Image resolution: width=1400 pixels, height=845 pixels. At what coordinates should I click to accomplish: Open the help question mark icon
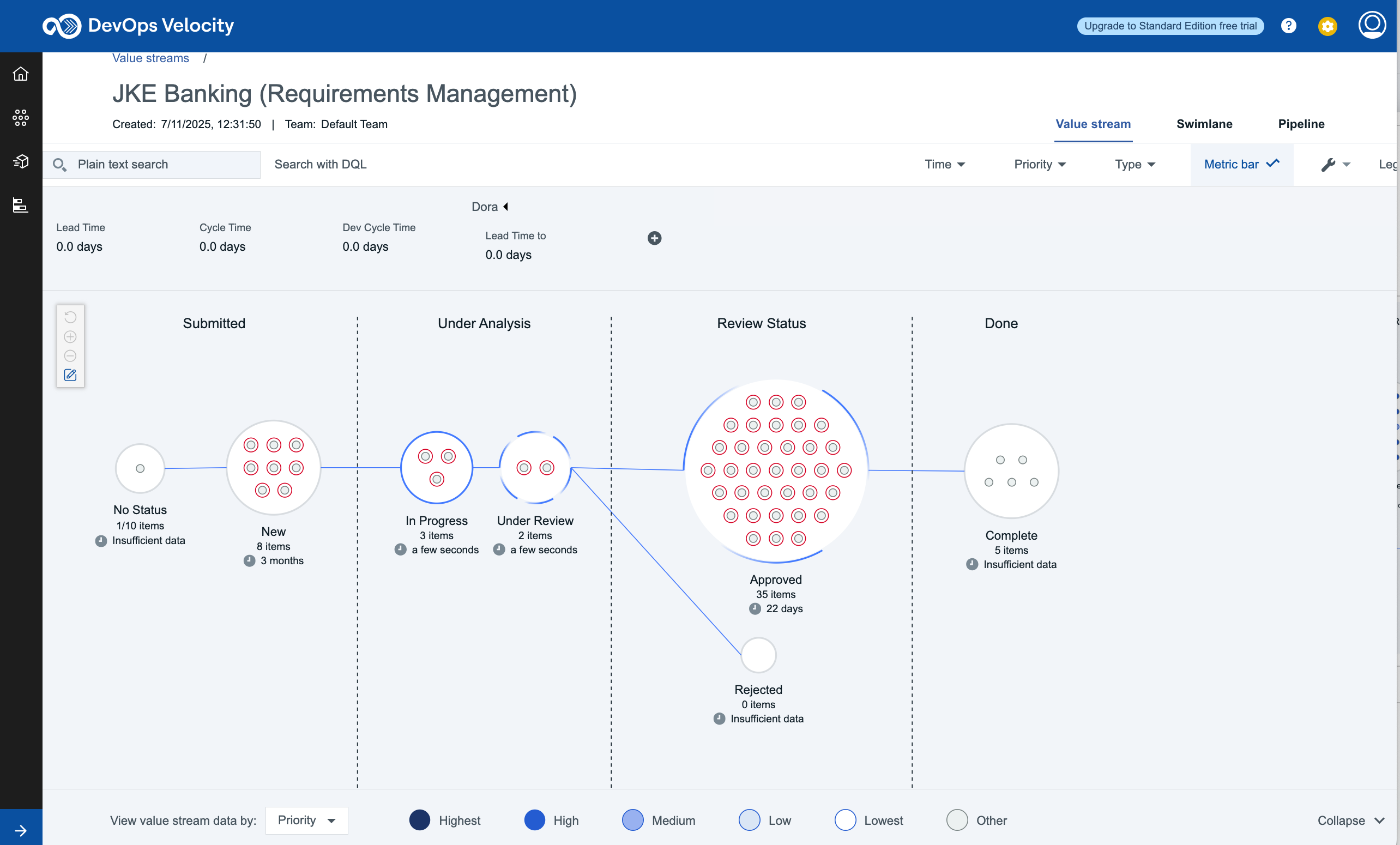pyautogui.click(x=1288, y=26)
